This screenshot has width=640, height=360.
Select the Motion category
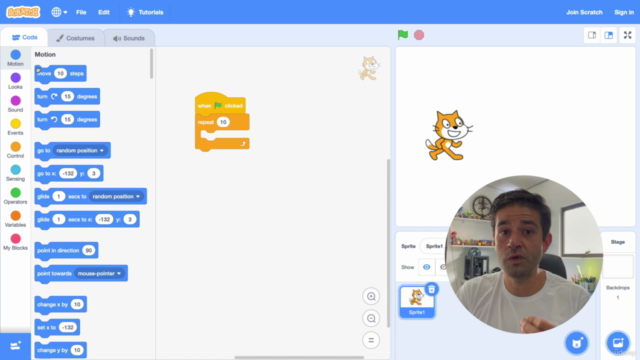16,58
